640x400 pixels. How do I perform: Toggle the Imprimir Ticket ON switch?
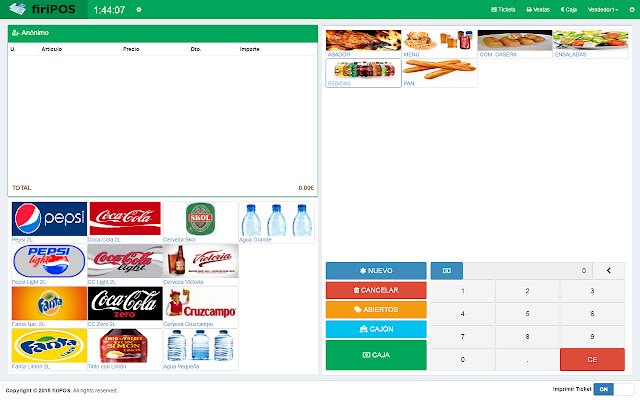point(613,389)
